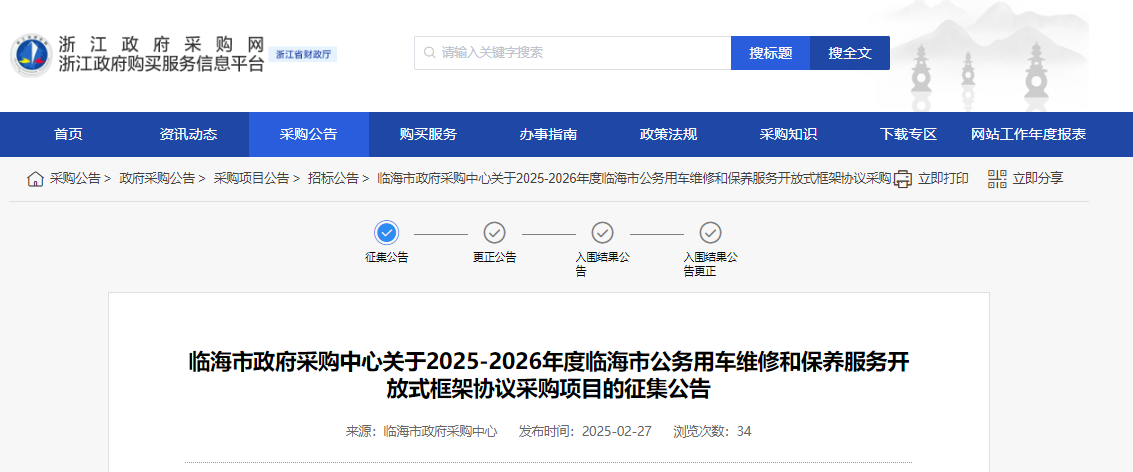The width and height of the screenshot is (1133, 472).
Task: Select the 更正公告 step circle
Action: click(494, 233)
